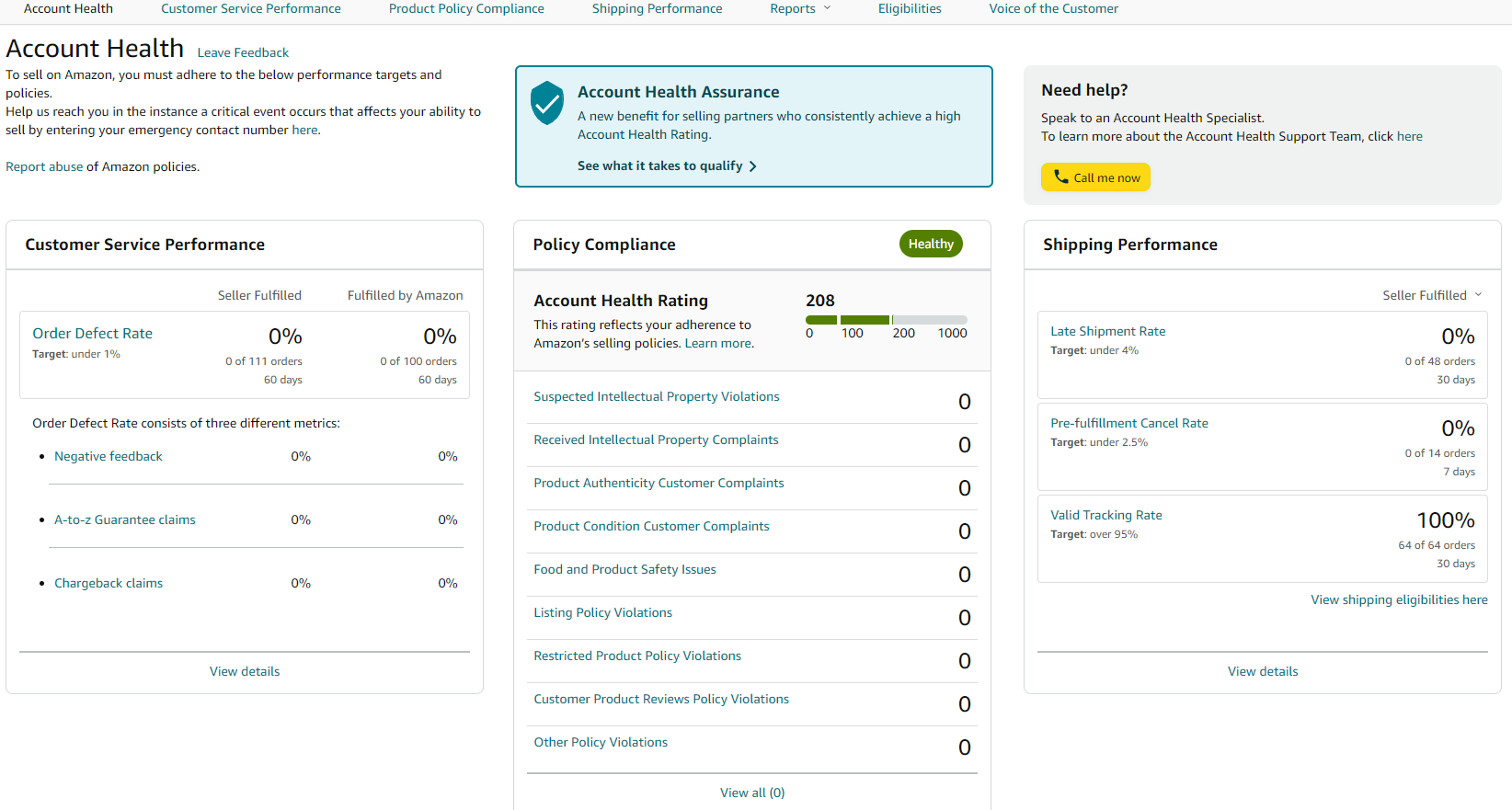Expand the Seller Fulfilled dropdown in Shipping Performance
Image resolution: width=1512 pixels, height=810 pixels.
tap(1432, 295)
